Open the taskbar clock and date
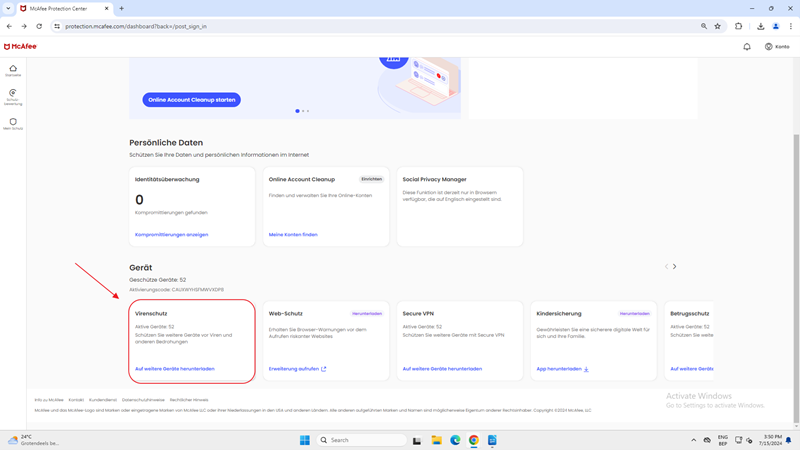This screenshot has width=800, height=450. click(x=772, y=440)
